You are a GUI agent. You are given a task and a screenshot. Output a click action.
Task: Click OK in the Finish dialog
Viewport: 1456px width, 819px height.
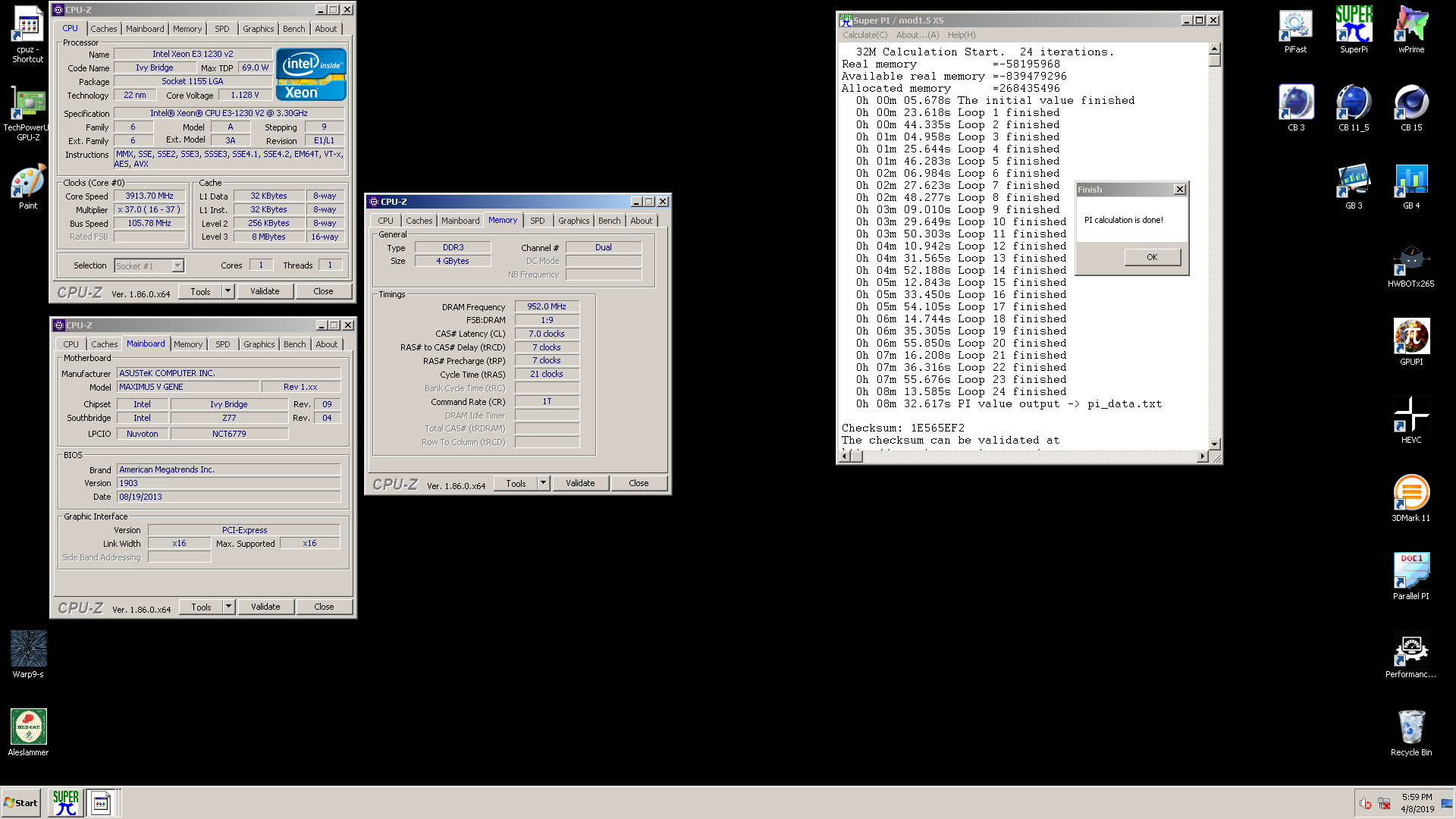1152,257
